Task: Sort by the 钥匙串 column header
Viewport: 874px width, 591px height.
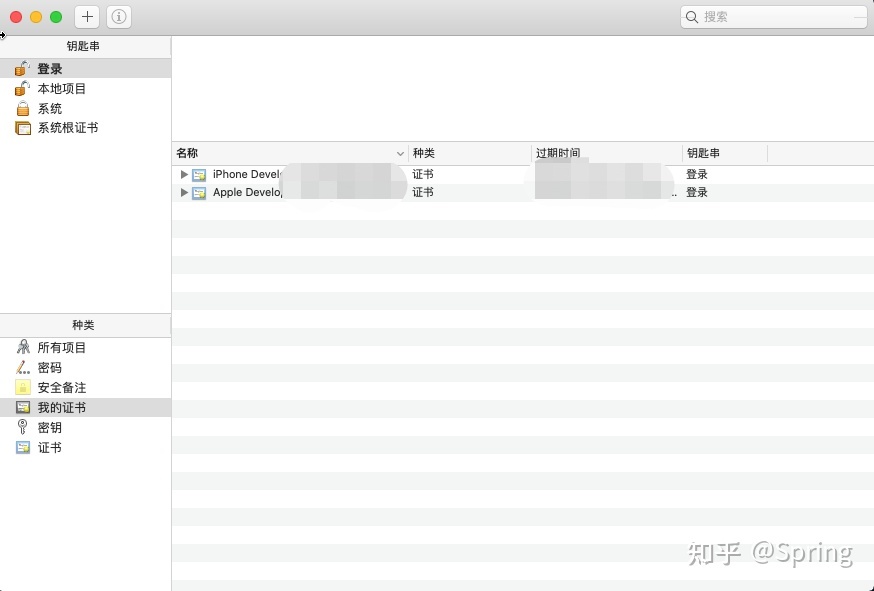Action: pyautogui.click(x=725, y=153)
